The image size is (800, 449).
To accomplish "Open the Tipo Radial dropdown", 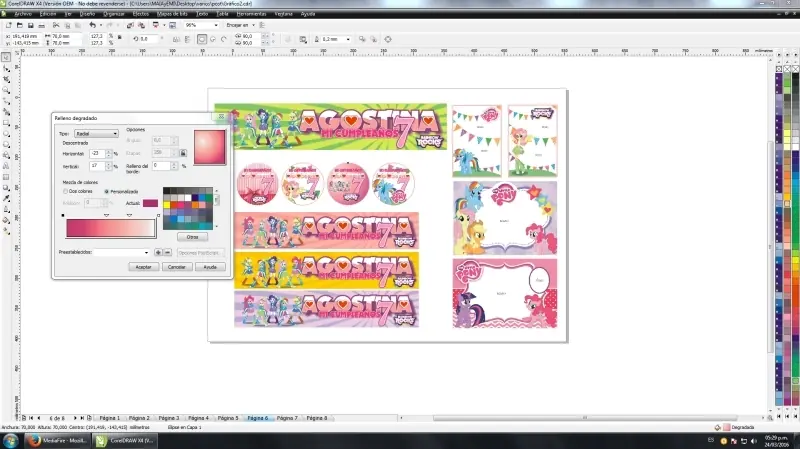I will pyautogui.click(x=96, y=134).
